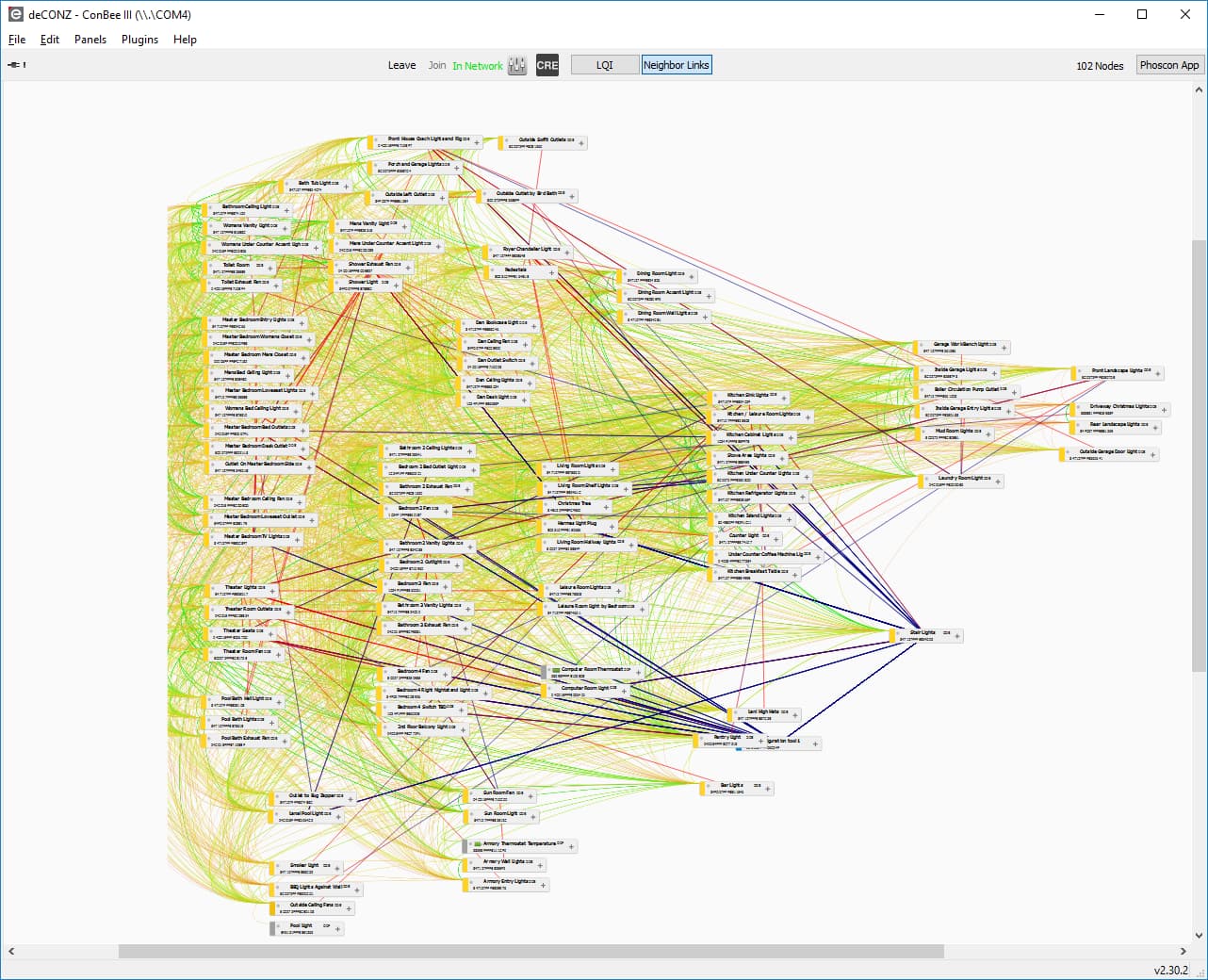Select the Theater Seats node
Screen dimensions: 1208x980
point(239,634)
